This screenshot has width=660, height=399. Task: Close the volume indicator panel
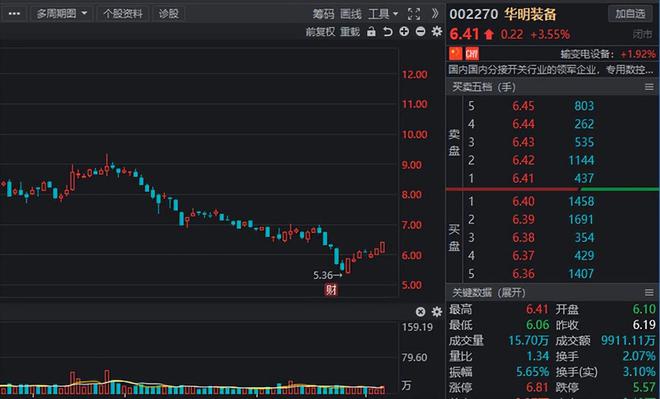click(420, 312)
